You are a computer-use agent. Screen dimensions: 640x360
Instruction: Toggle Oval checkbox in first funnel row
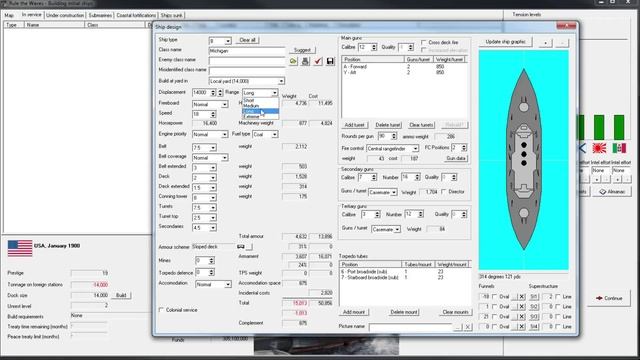pyautogui.click(x=494, y=297)
